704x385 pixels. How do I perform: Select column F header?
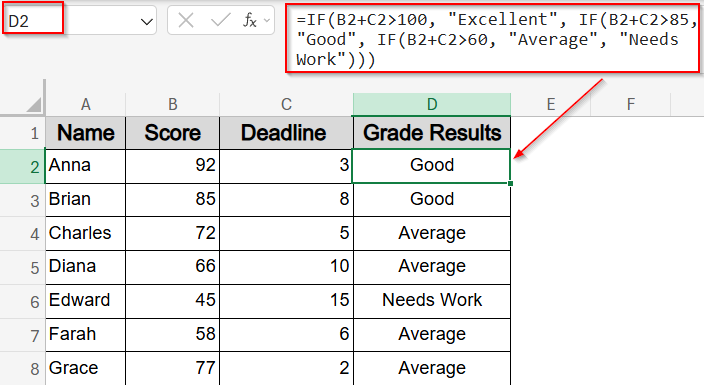point(630,104)
